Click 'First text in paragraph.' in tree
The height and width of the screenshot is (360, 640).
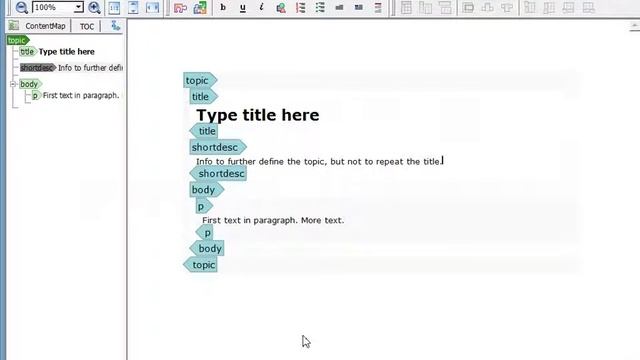(x=81, y=96)
